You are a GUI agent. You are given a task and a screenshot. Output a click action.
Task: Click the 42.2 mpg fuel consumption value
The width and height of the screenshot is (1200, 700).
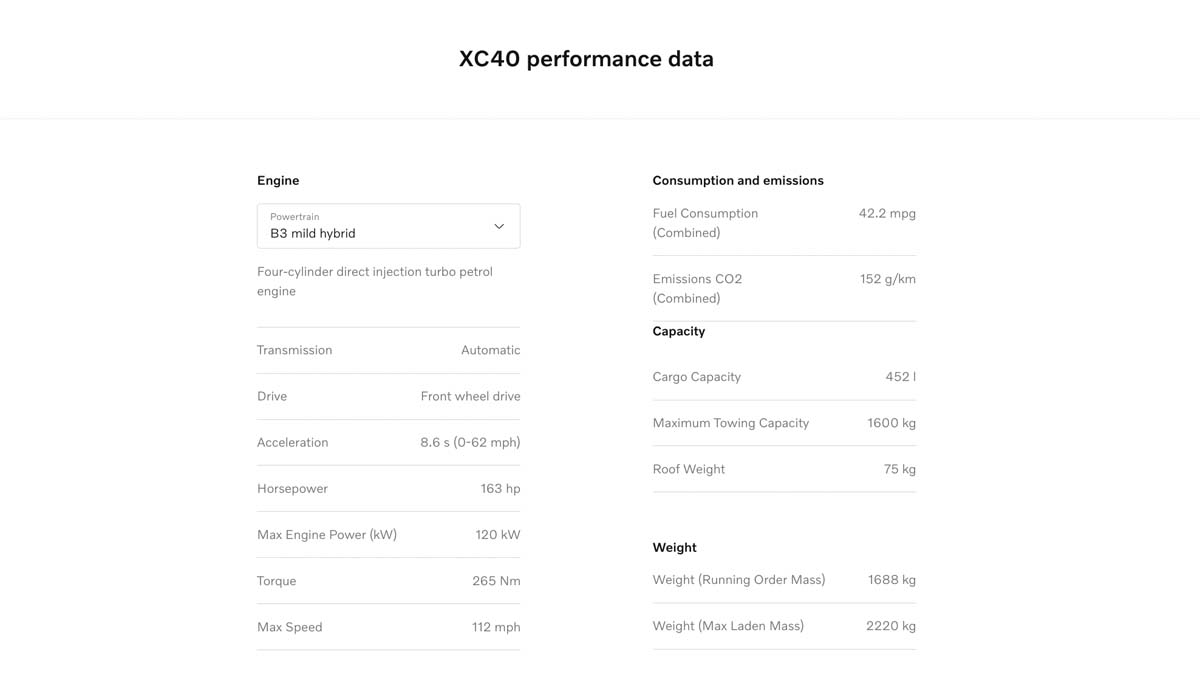coord(887,213)
